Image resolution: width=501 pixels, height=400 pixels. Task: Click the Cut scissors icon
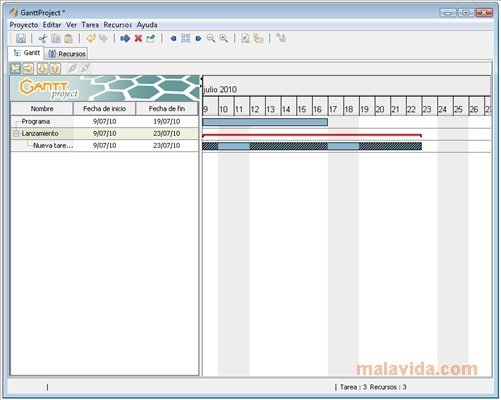[42, 38]
